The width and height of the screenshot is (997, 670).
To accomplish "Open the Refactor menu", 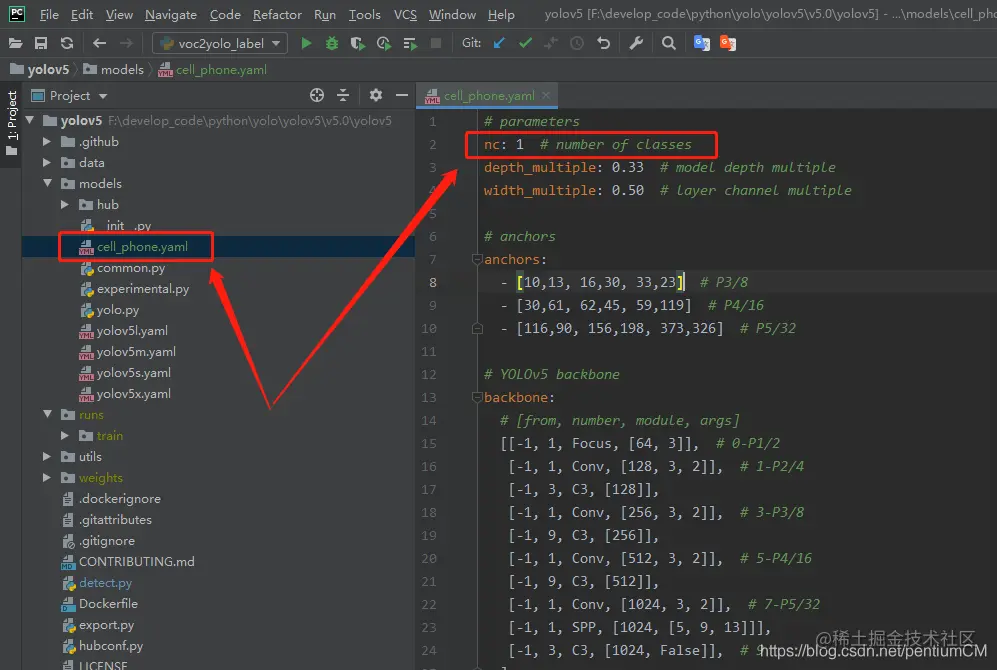I will [x=277, y=15].
